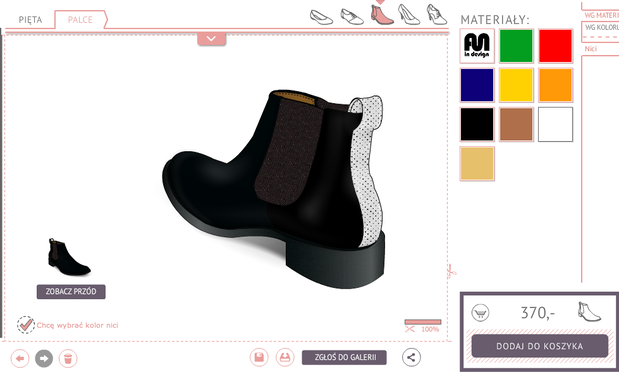Click the shopping cart icon beside the price
619x372 pixels.
pos(480,313)
